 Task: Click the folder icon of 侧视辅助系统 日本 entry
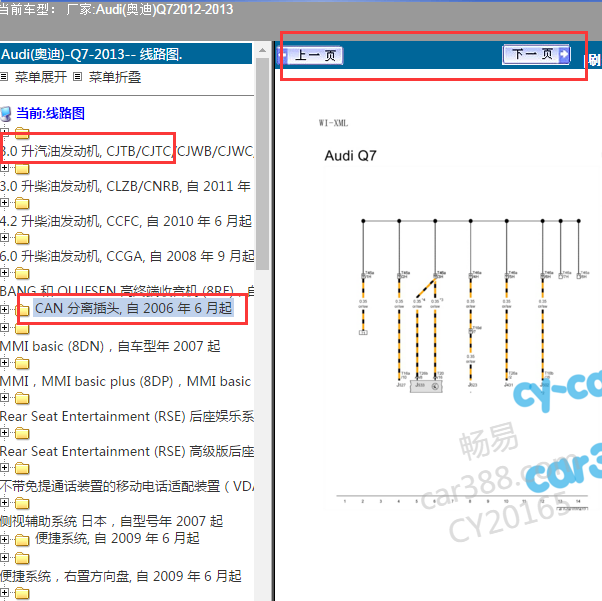click(x=22, y=503)
